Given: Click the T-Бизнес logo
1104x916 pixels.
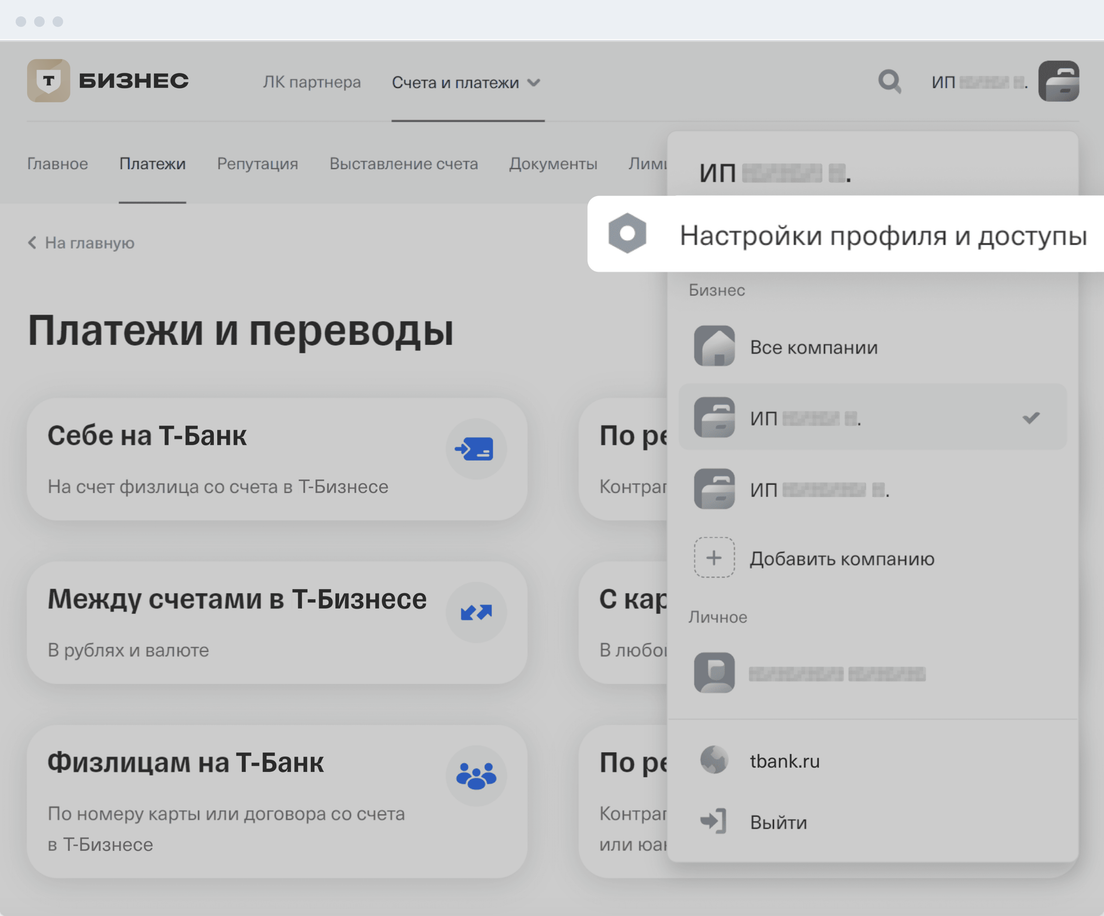Looking at the screenshot, I should pyautogui.click(x=108, y=81).
